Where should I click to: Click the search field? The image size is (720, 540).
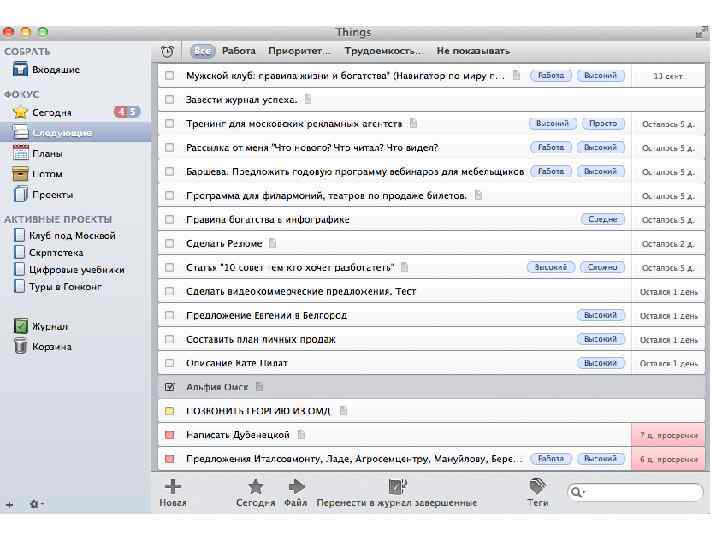tap(636, 492)
